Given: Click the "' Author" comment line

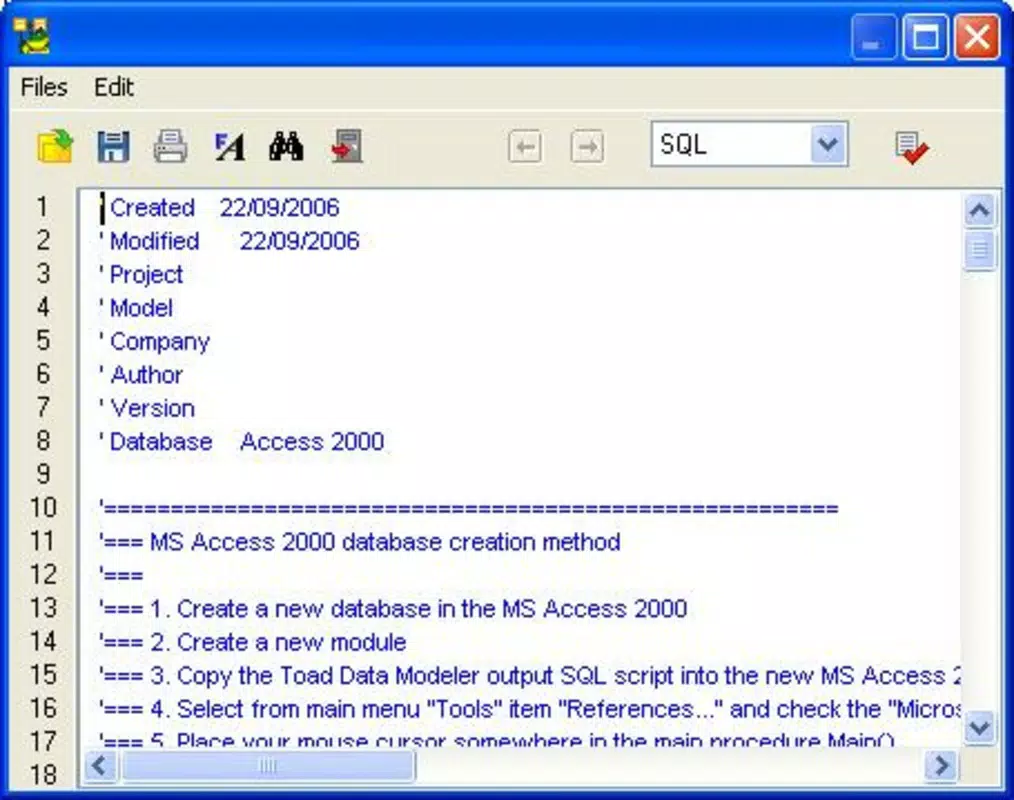Looking at the screenshot, I should pyautogui.click(x=142, y=375).
